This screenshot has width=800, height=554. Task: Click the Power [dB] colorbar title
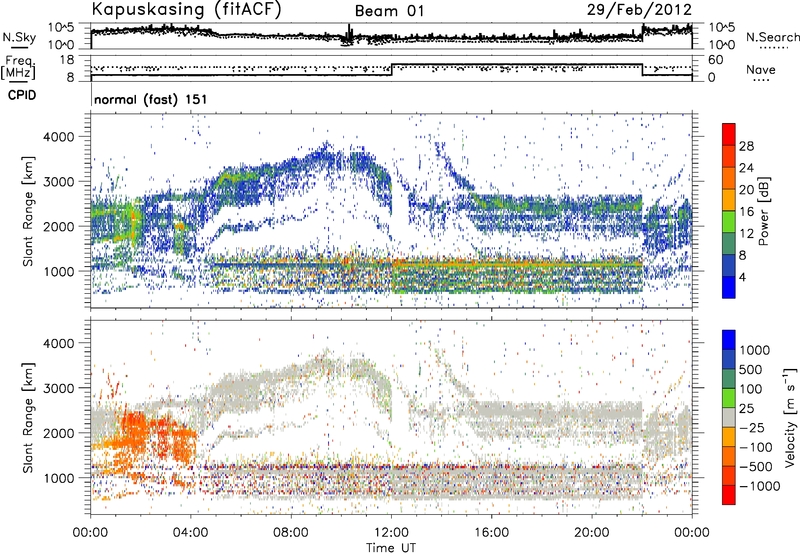[764, 211]
